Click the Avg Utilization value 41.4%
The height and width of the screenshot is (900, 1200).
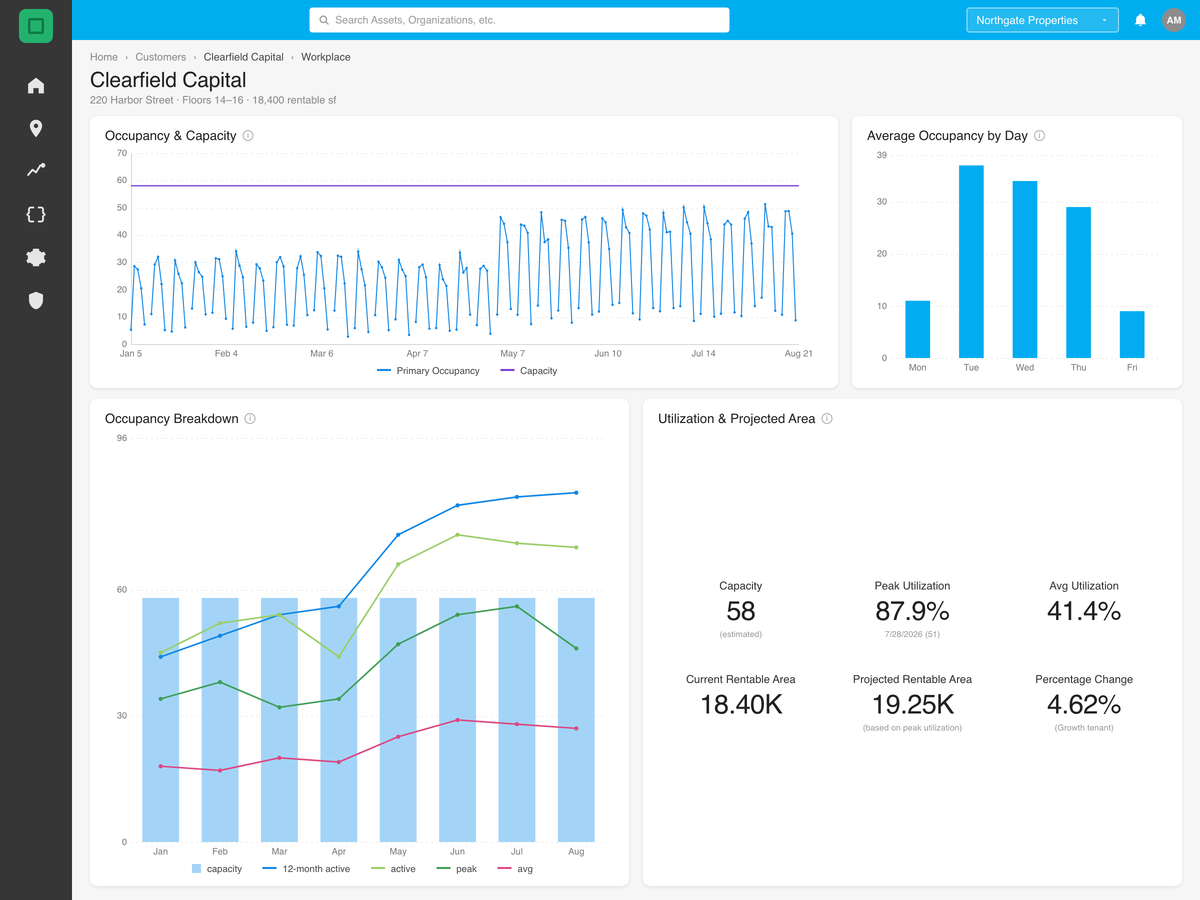click(x=1084, y=611)
